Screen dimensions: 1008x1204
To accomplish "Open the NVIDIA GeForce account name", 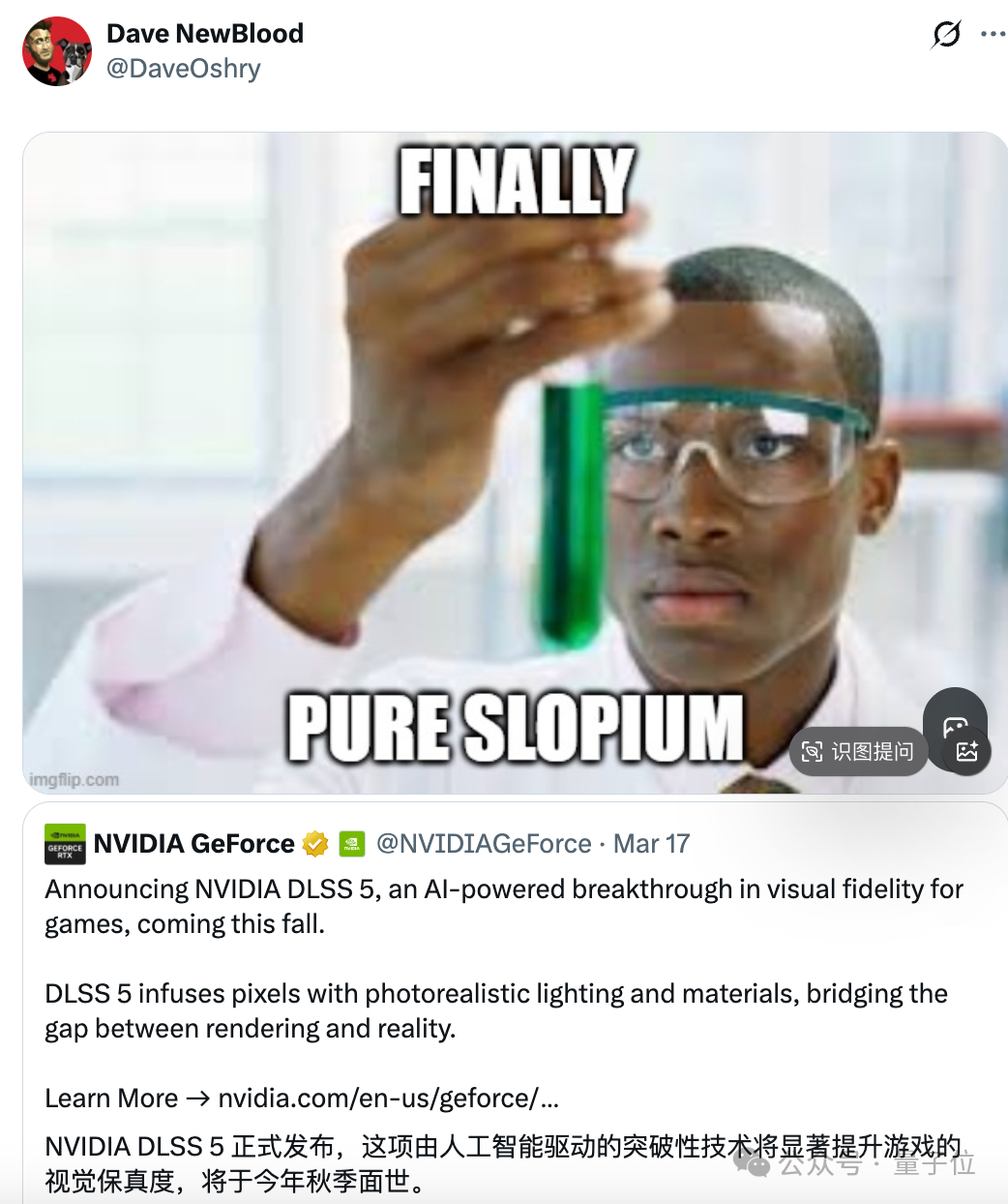I will coord(193,844).
